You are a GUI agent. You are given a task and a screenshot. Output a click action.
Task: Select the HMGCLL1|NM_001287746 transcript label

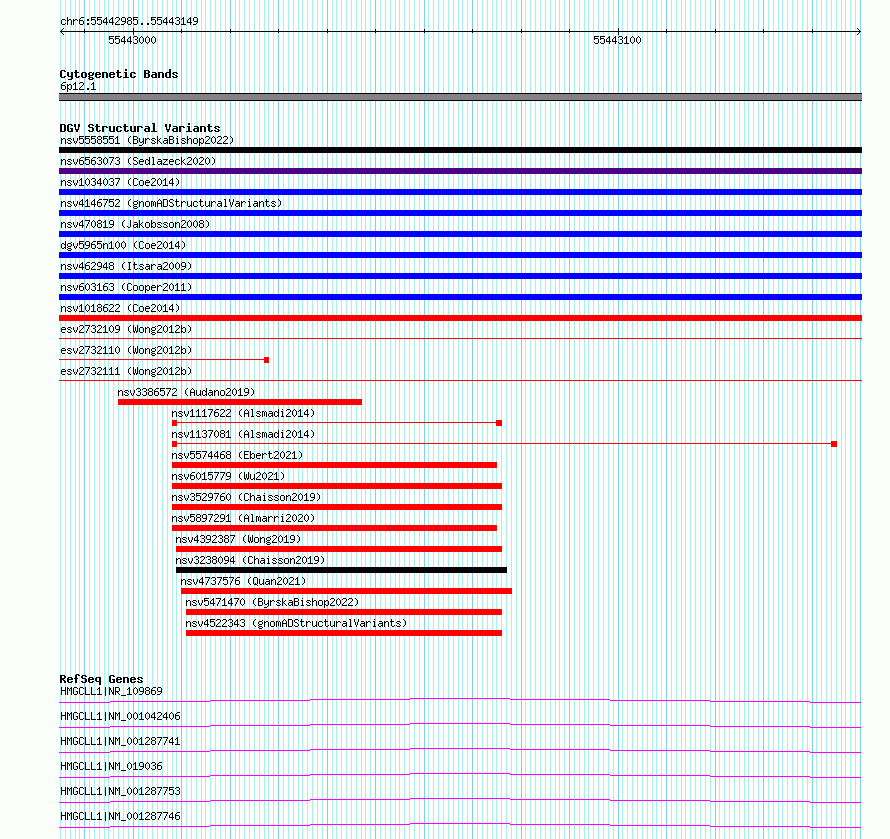click(120, 816)
